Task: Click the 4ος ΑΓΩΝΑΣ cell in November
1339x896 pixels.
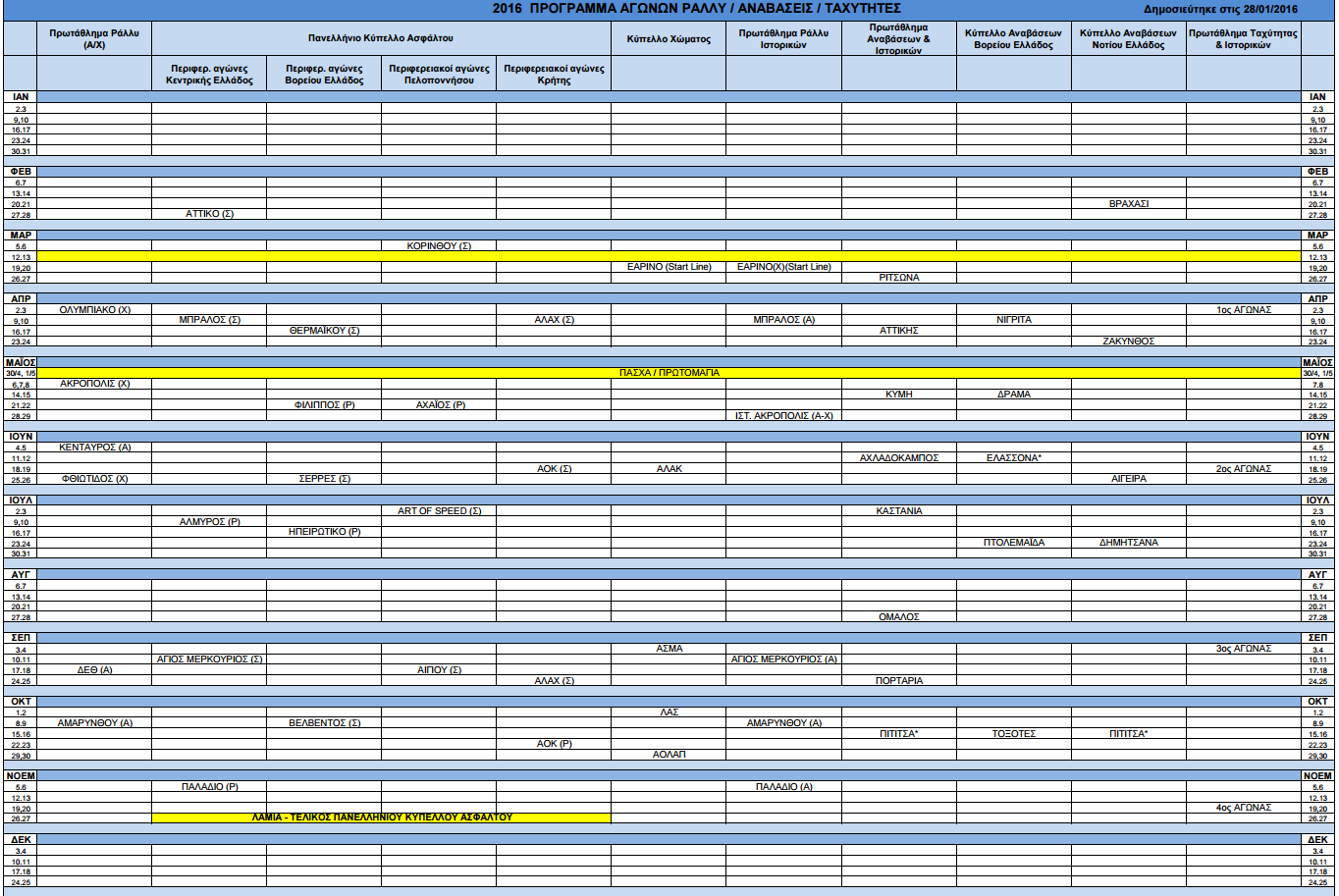Action: 1243,808
